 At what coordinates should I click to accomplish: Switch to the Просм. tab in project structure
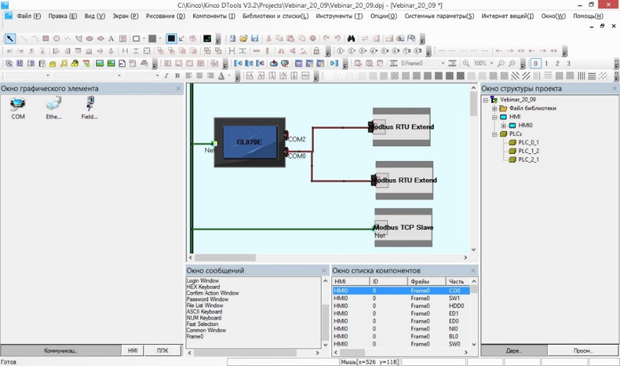click(583, 351)
